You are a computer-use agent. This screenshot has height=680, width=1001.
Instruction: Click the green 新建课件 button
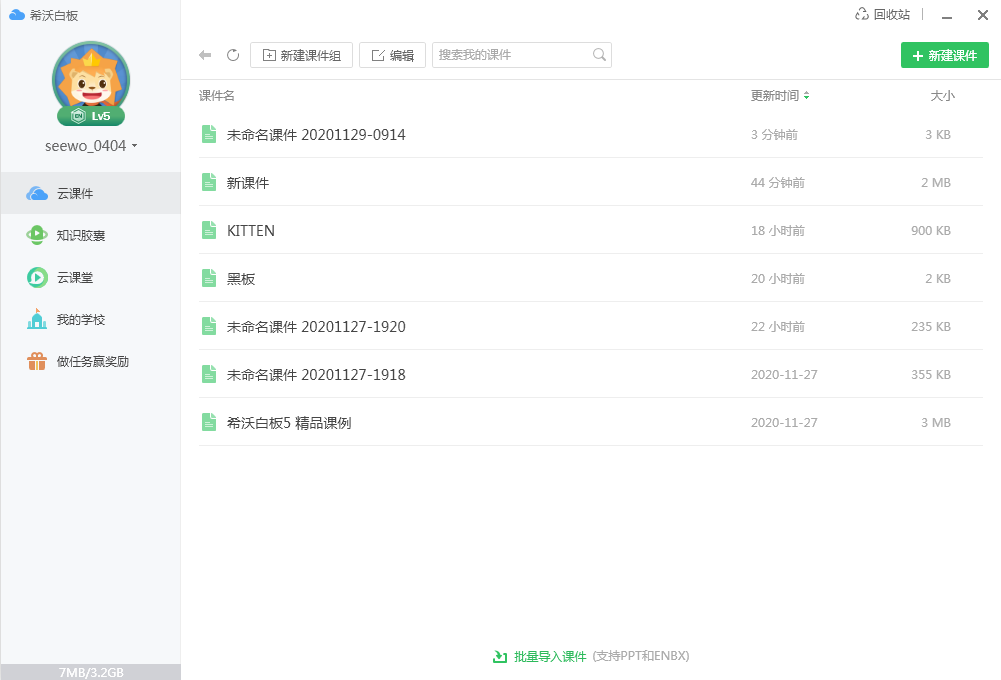[945, 56]
